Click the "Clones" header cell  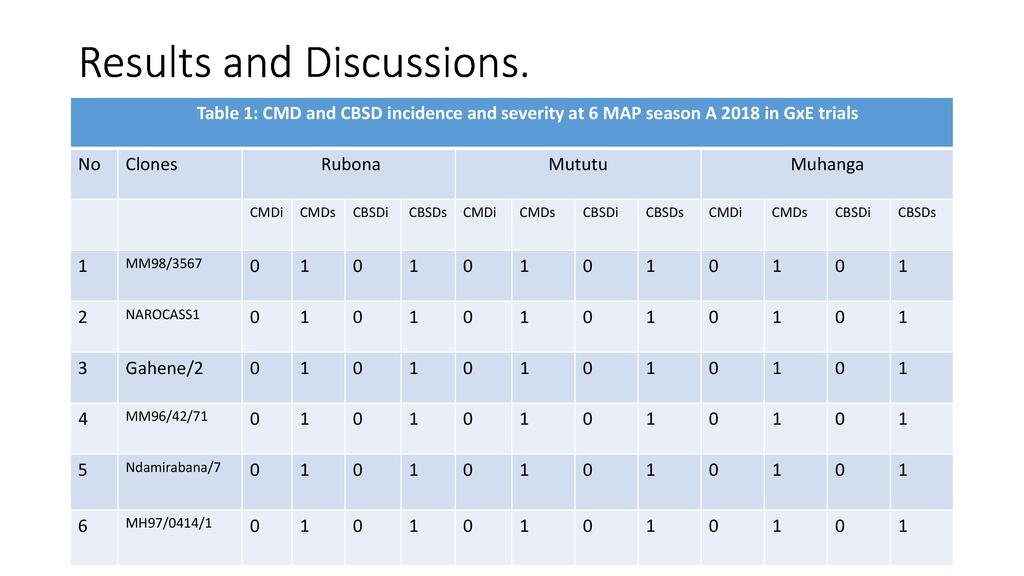pos(151,165)
